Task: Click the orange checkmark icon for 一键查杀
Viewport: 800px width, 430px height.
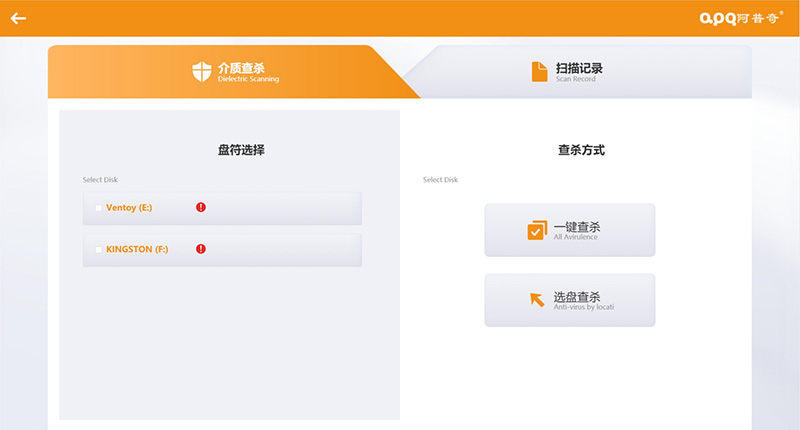Action: coord(536,230)
